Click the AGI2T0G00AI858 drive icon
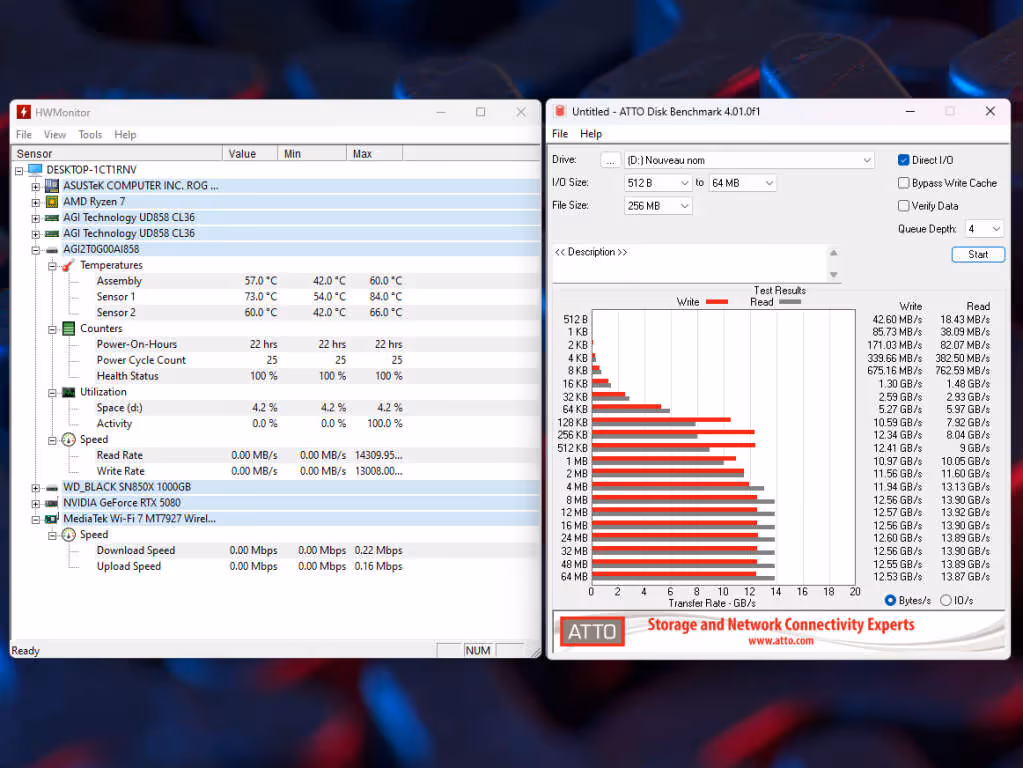Image resolution: width=1023 pixels, height=768 pixels. pos(52,249)
